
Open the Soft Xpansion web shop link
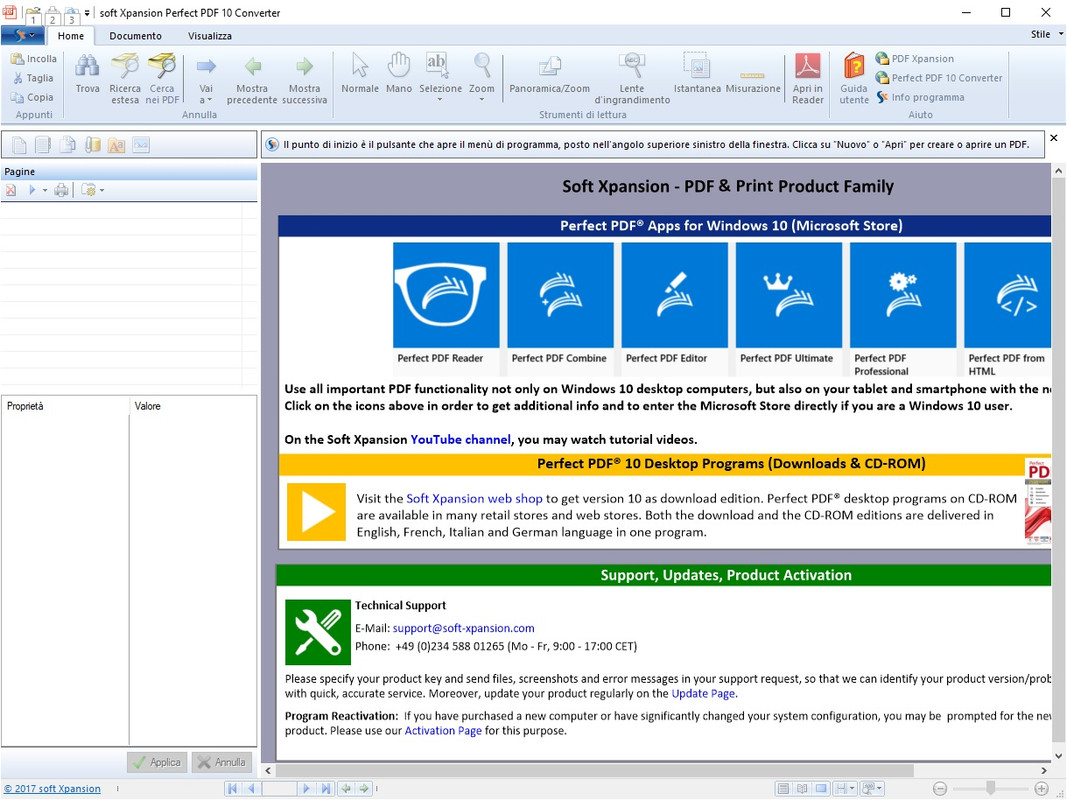pyautogui.click(x=474, y=499)
